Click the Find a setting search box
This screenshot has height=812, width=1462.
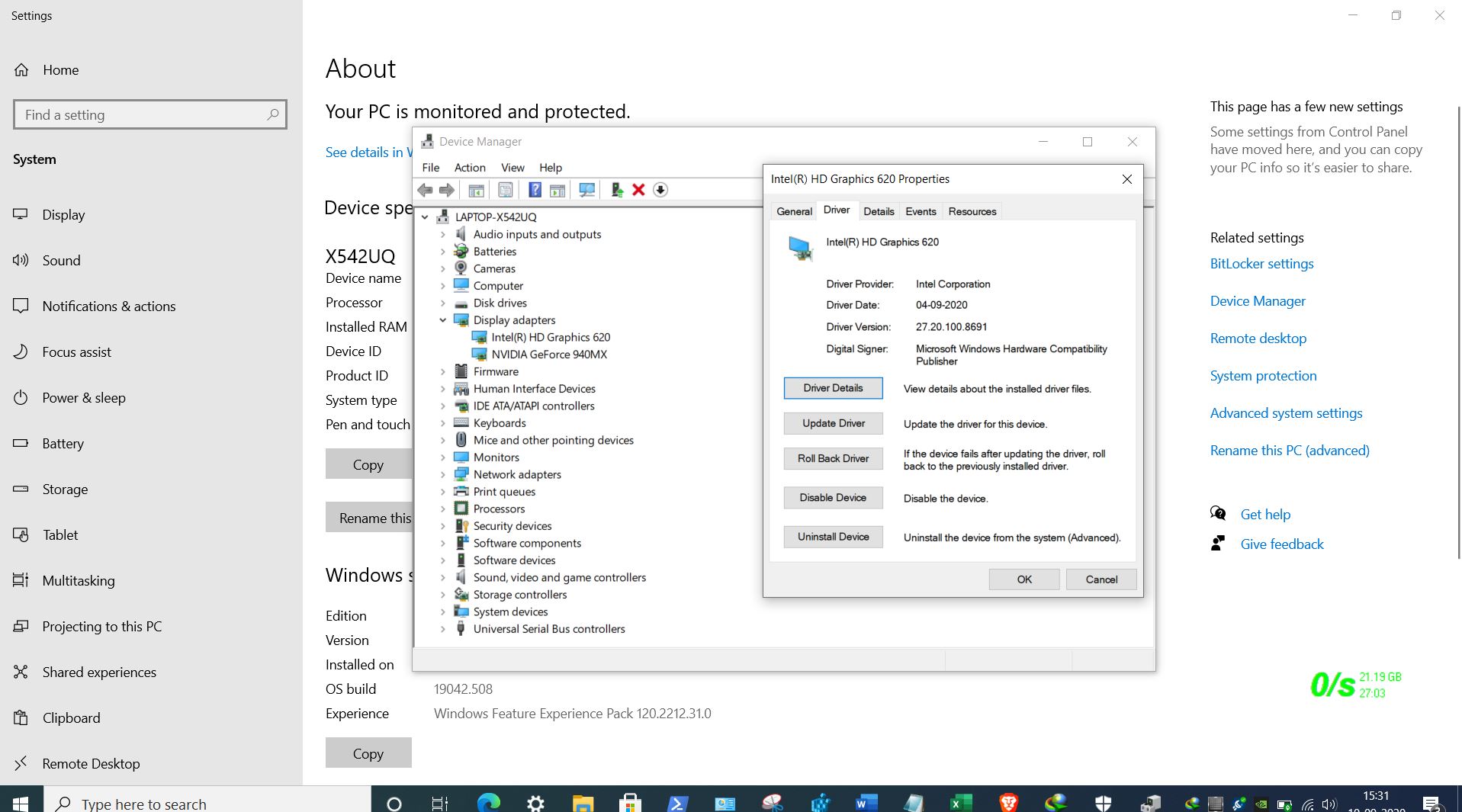pos(141,115)
